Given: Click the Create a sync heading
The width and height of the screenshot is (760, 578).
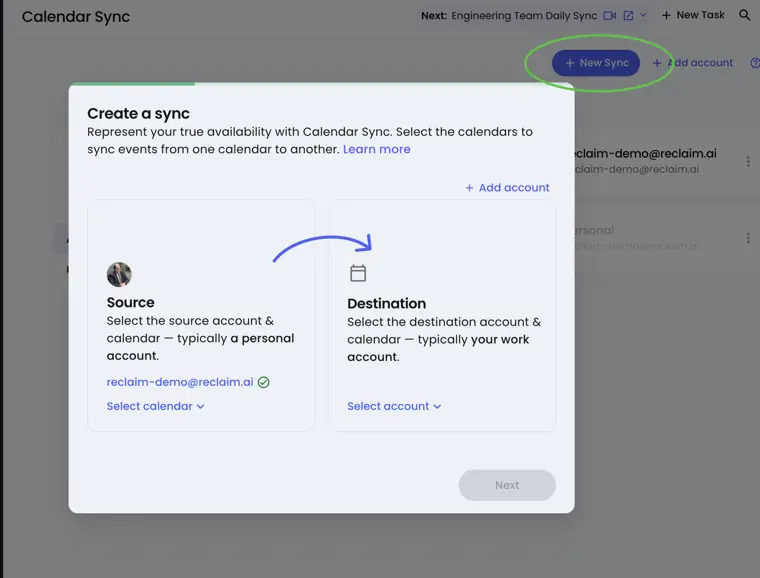Looking at the screenshot, I should tap(139, 113).
